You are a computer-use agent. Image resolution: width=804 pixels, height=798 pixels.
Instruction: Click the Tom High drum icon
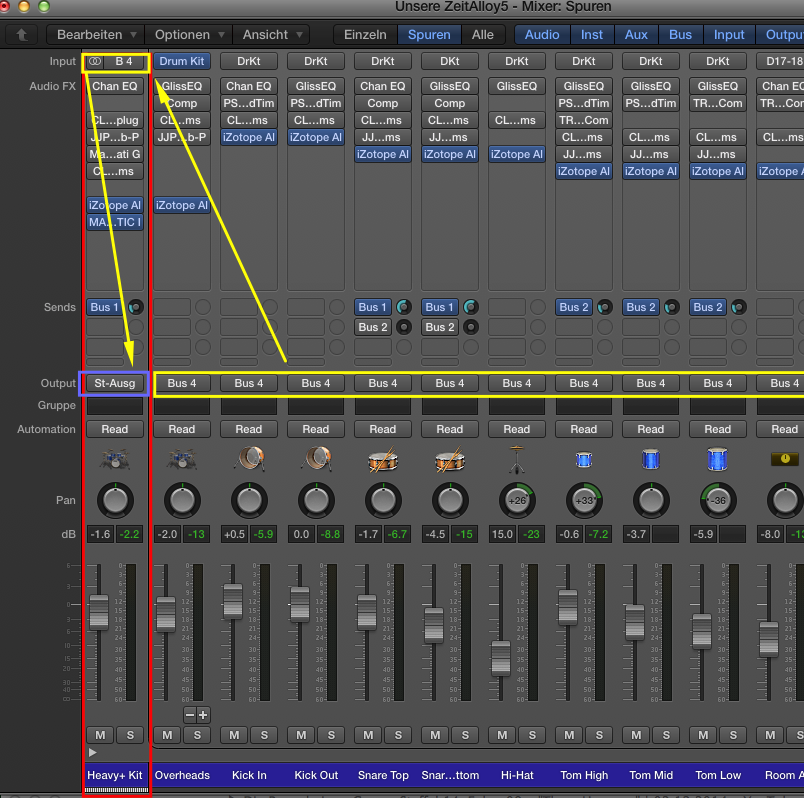pyautogui.click(x=584, y=460)
